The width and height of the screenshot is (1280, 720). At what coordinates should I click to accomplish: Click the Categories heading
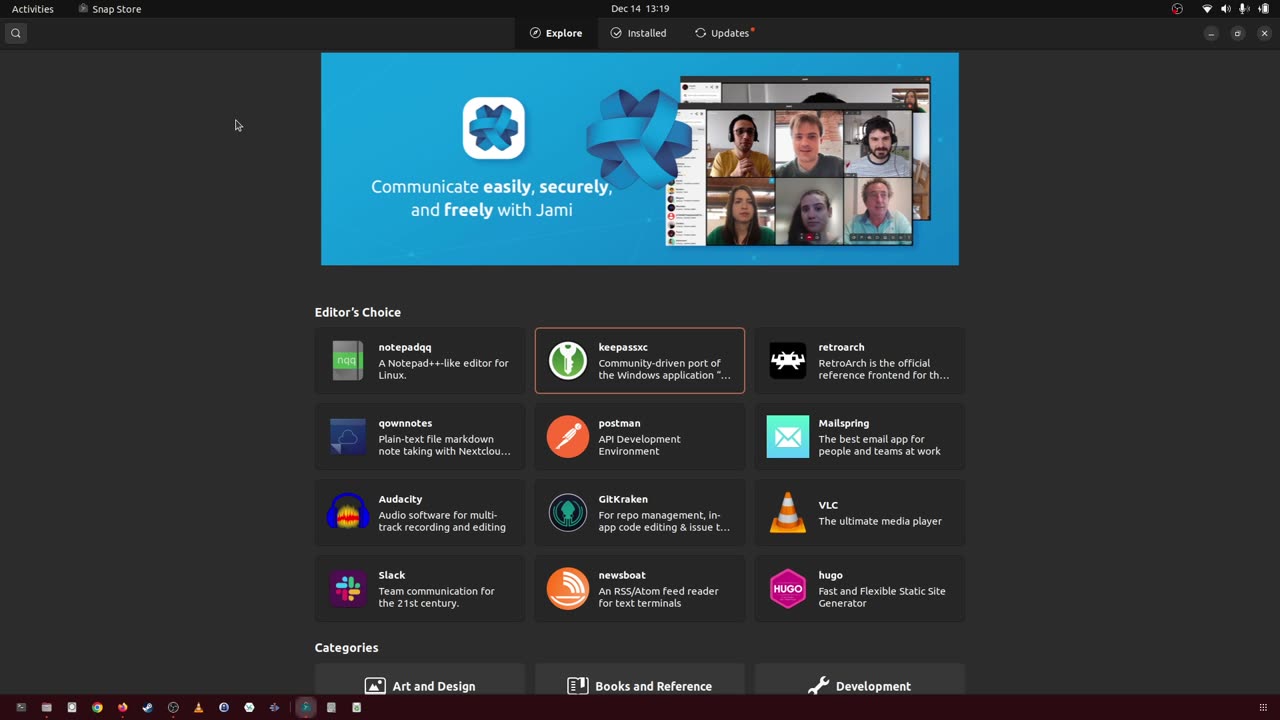346,648
